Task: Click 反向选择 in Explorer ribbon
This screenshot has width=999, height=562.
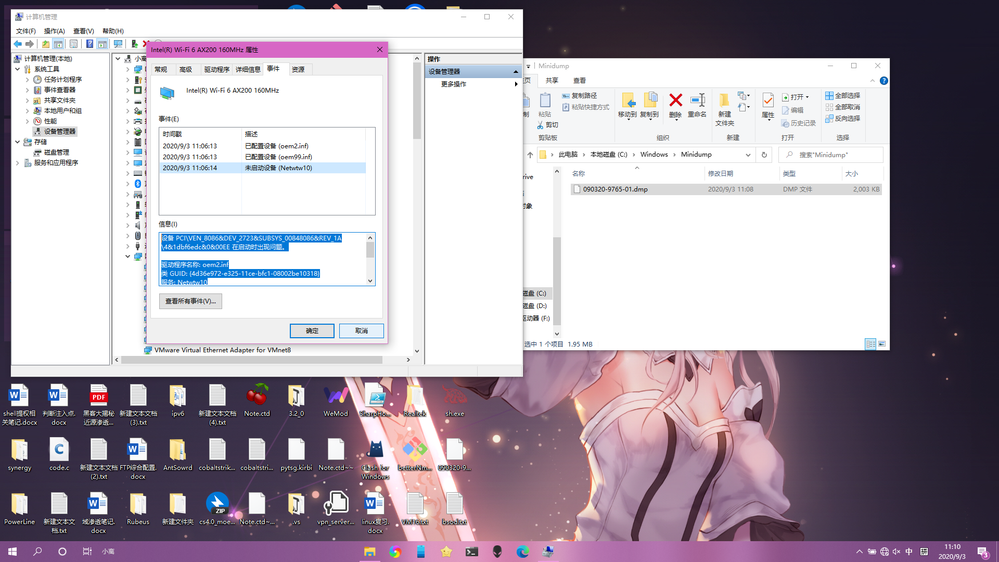Action: pos(842,119)
